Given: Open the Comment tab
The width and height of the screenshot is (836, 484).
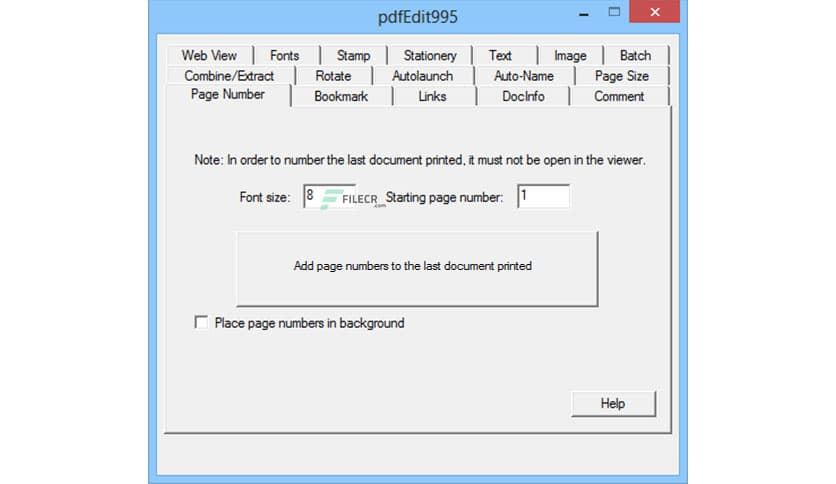Looking at the screenshot, I should [619, 96].
